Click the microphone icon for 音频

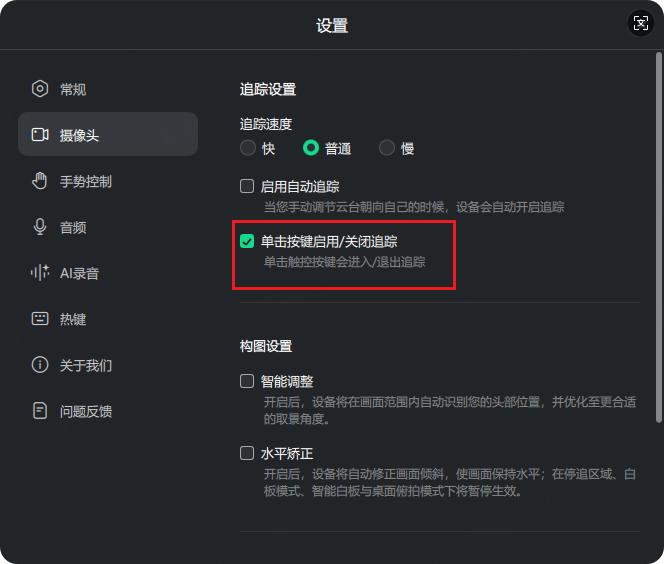tap(40, 227)
